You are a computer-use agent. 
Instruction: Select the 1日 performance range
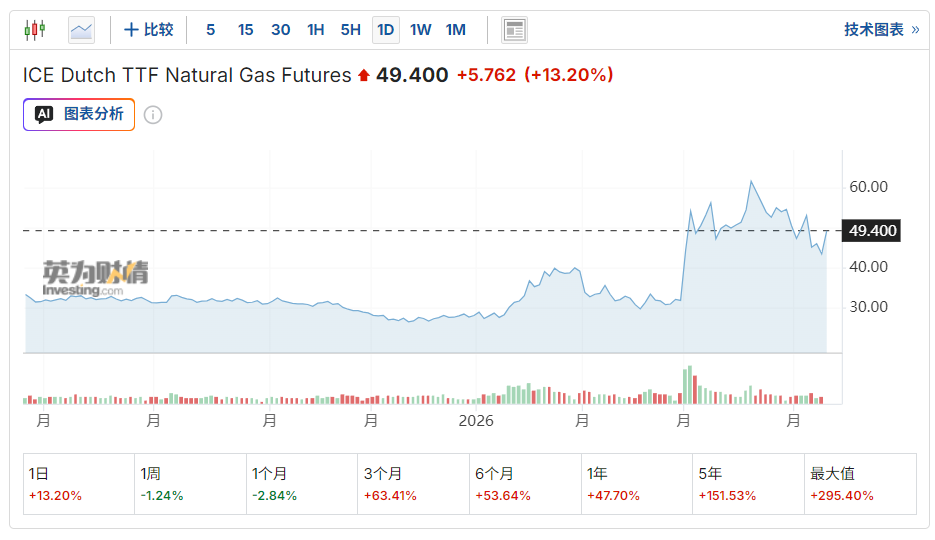[x=78, y=484]
